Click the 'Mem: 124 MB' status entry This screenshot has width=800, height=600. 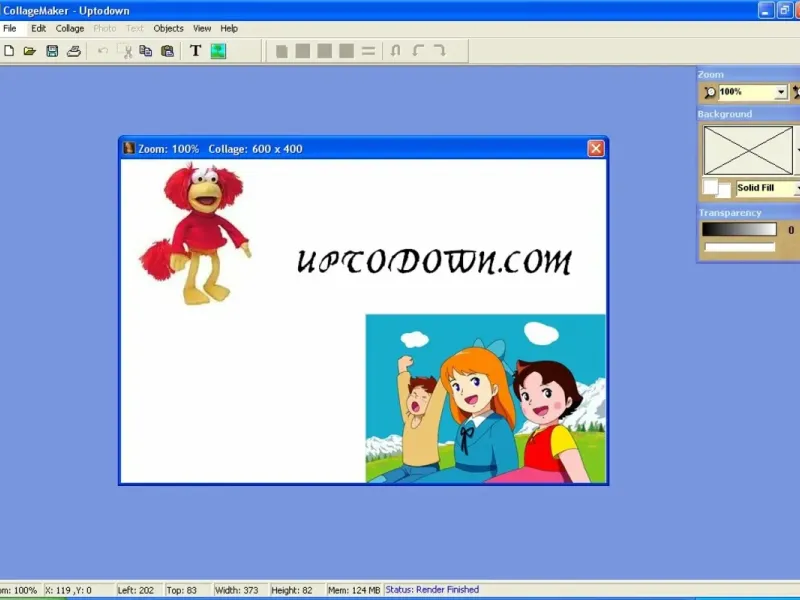[x=354, y=590]
